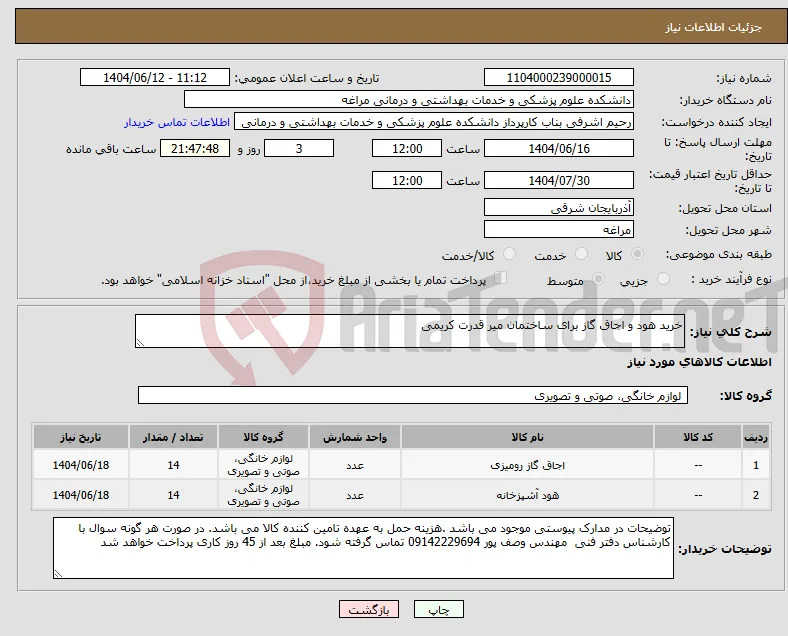Click the delivery city مراغه field
Image resolution: width=788 pixels, height=636 pixels.
(559, 230)
